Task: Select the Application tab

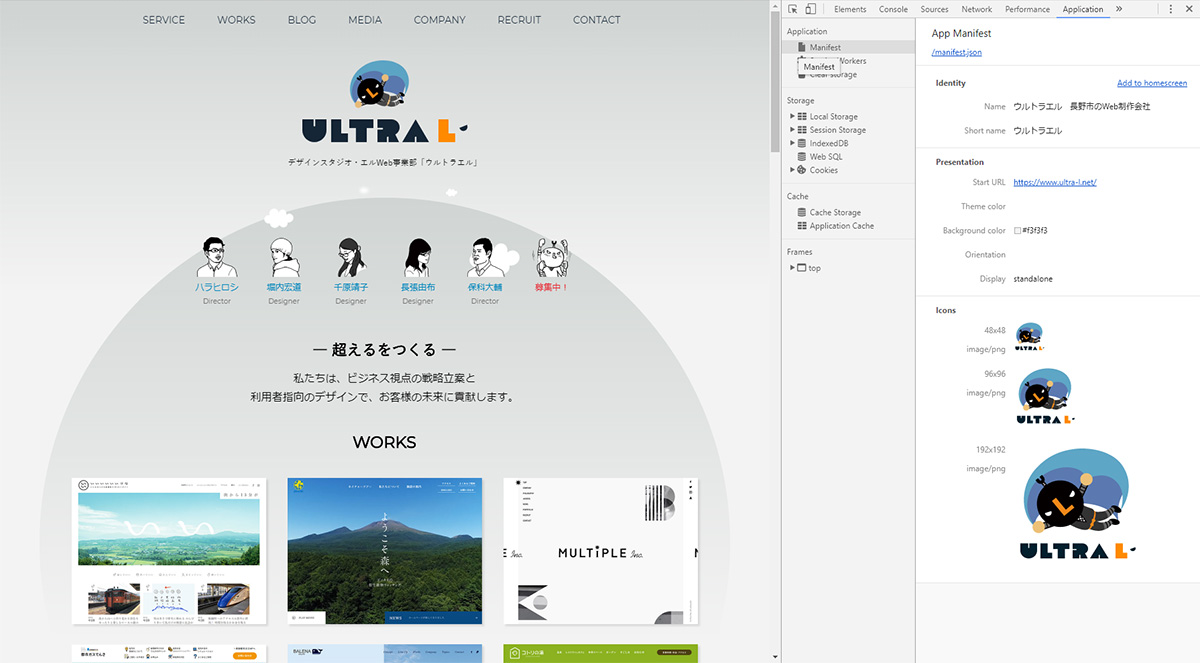Action: (x=1082, y=9)
